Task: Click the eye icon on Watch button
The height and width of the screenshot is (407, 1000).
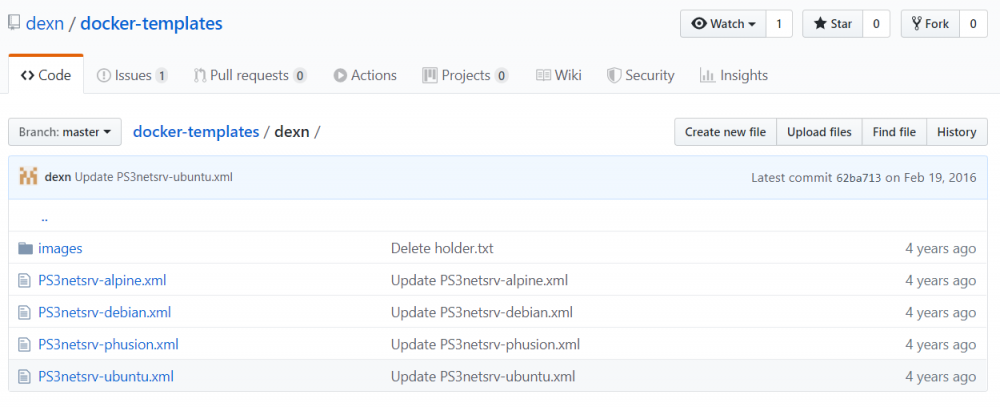Action: tap(699, 24)
